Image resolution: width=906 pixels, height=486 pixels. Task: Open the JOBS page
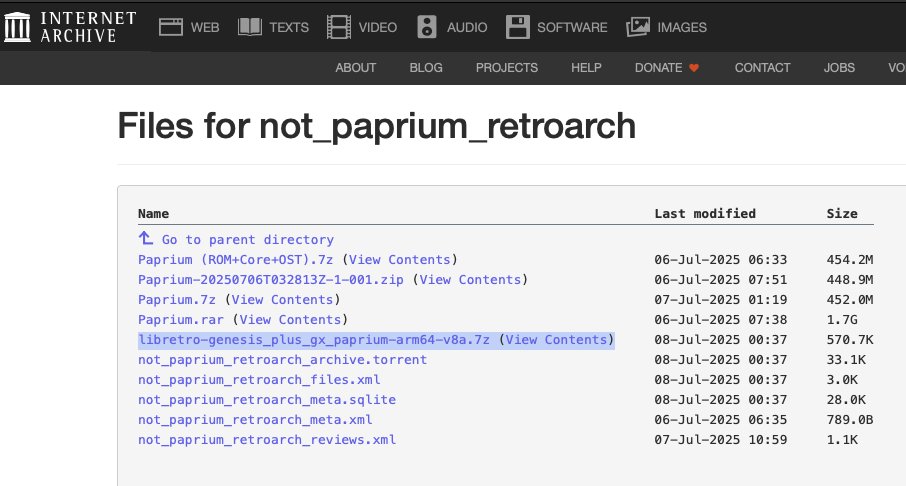pyautogui.click(x=839, y=68)
